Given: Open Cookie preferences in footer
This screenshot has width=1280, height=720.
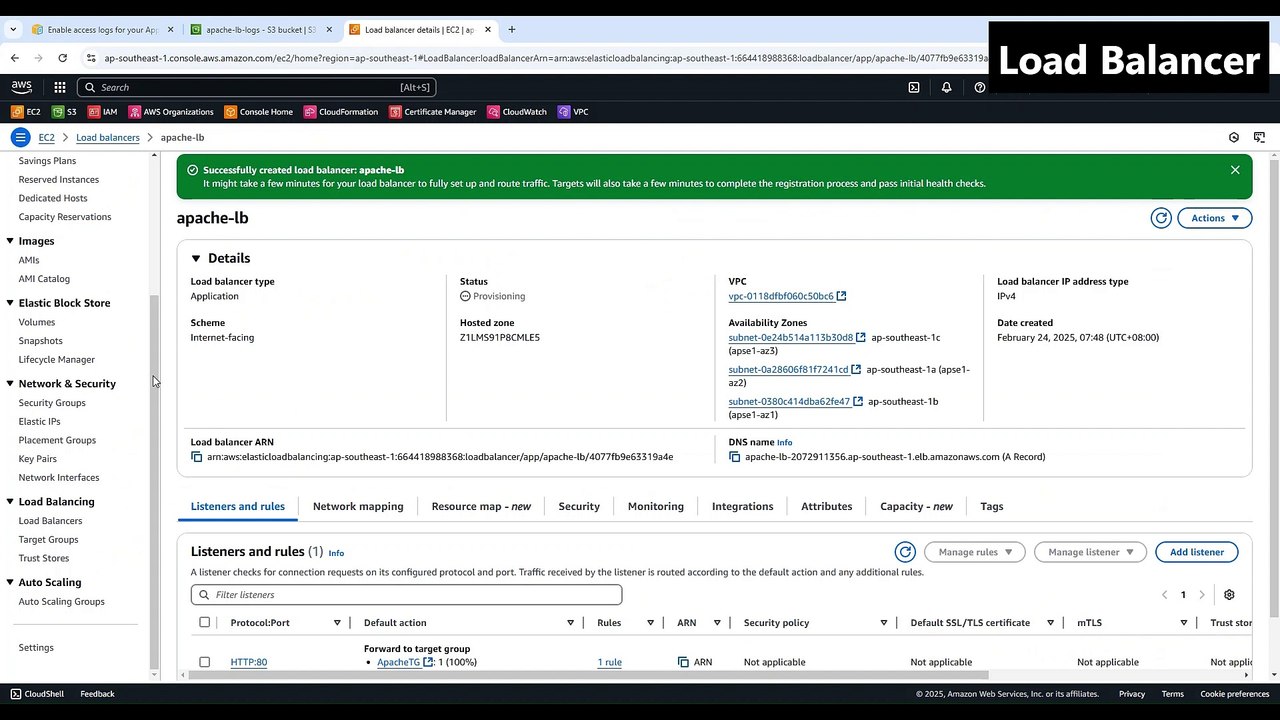Looking at the screenshot, I should tap(1235, 694).
